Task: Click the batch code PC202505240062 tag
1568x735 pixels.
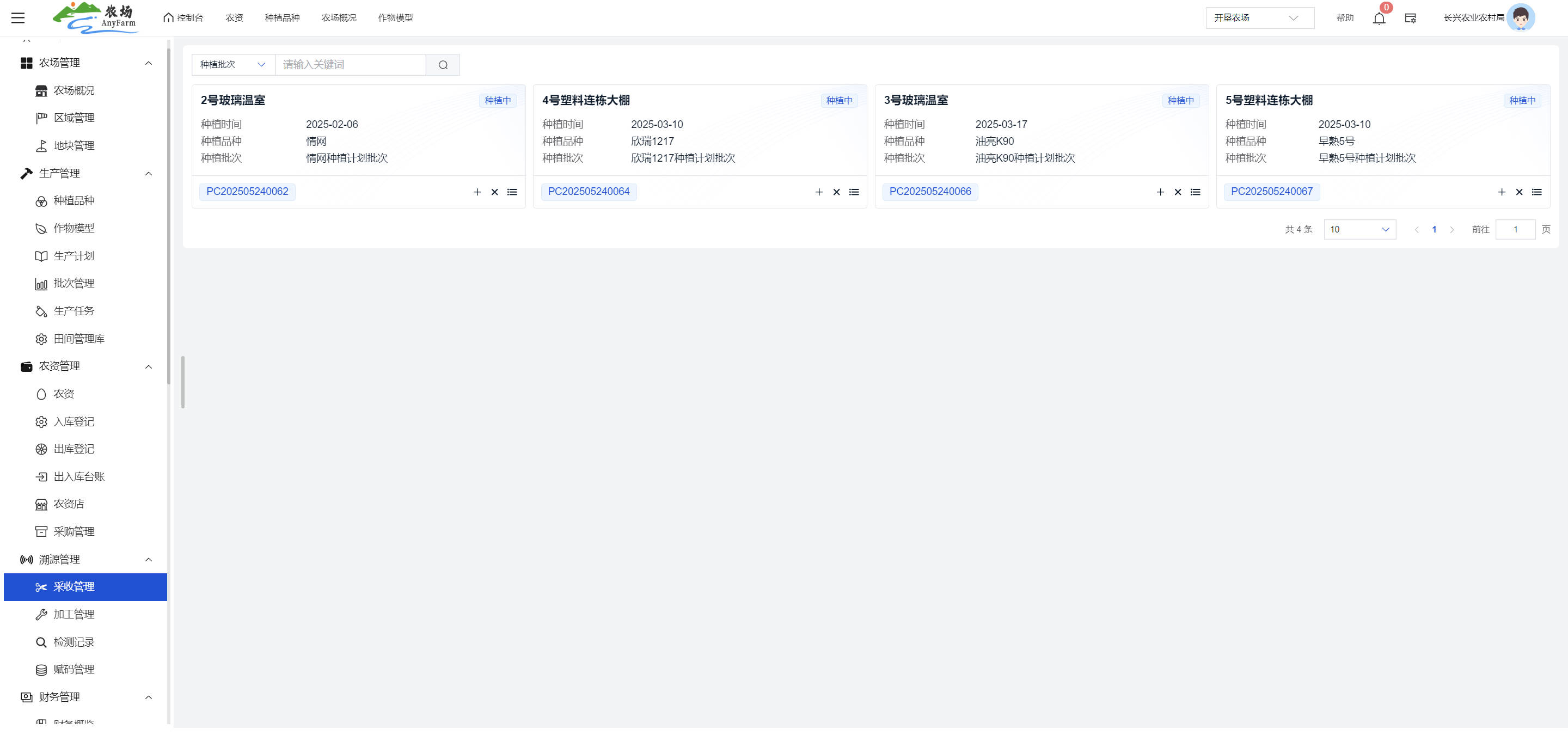Action: pyautogui.click(x=247, y=192)
